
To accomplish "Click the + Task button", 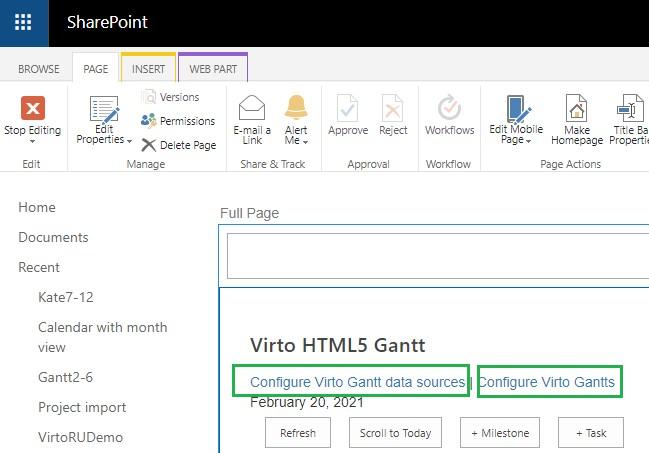I will pos(591,433).
